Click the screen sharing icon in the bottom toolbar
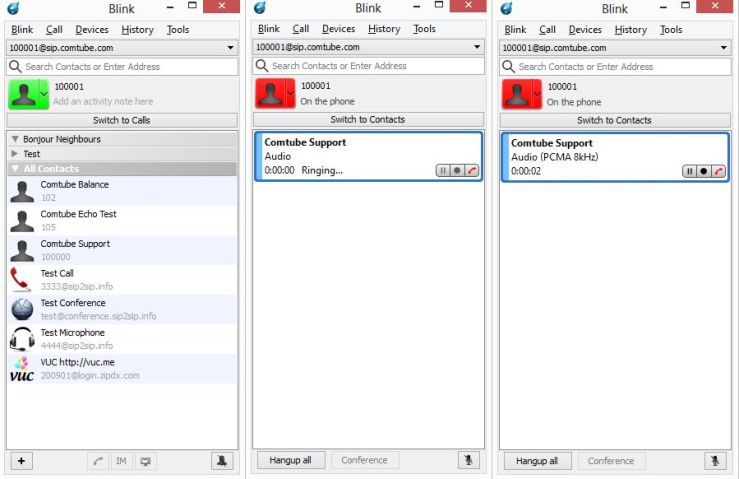Image resolution: width=740 pixels, height=479 pixels. 145,461
